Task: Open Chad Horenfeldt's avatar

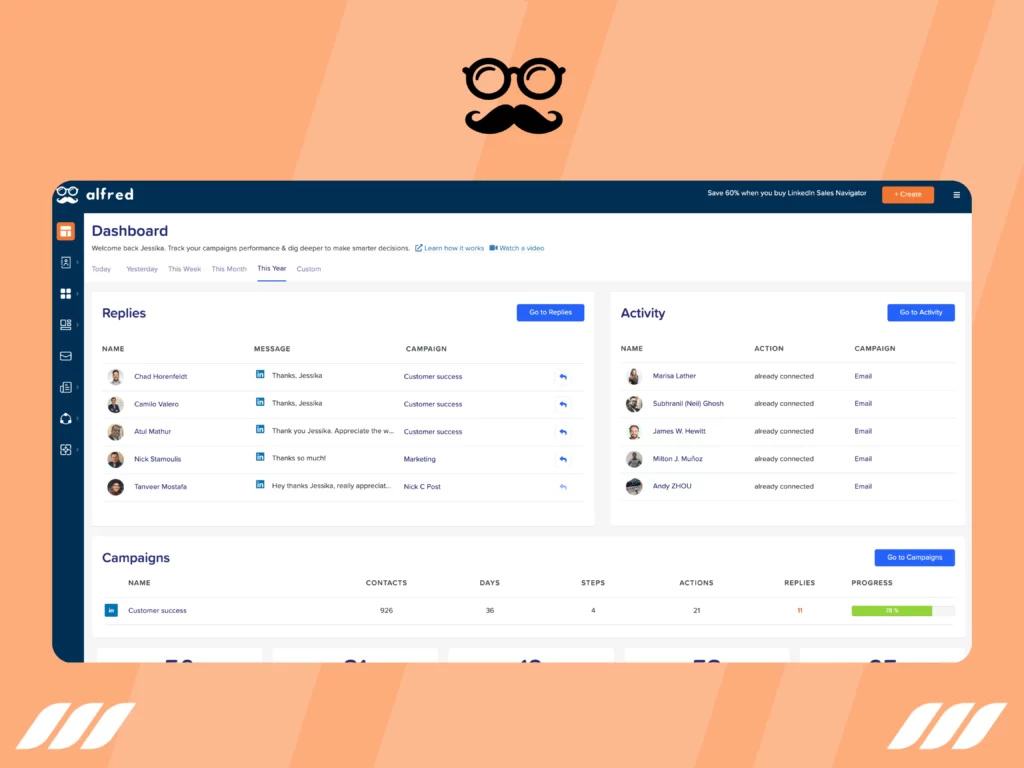Action: 116,377
